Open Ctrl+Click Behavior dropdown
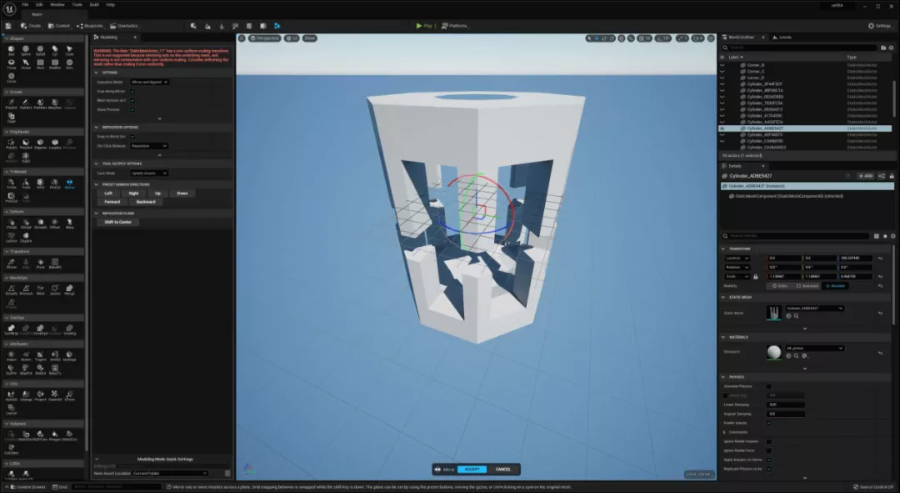This screenshot has width=900, height=493. 149,146
